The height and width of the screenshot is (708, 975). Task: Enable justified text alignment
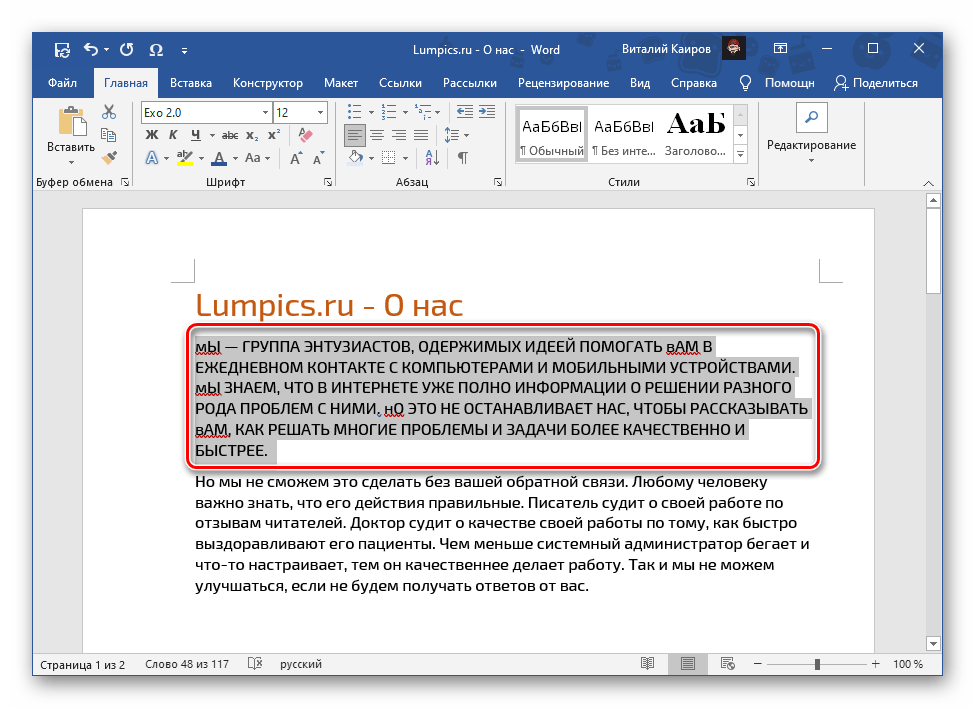pyautogui.click(x=421, y=135)
